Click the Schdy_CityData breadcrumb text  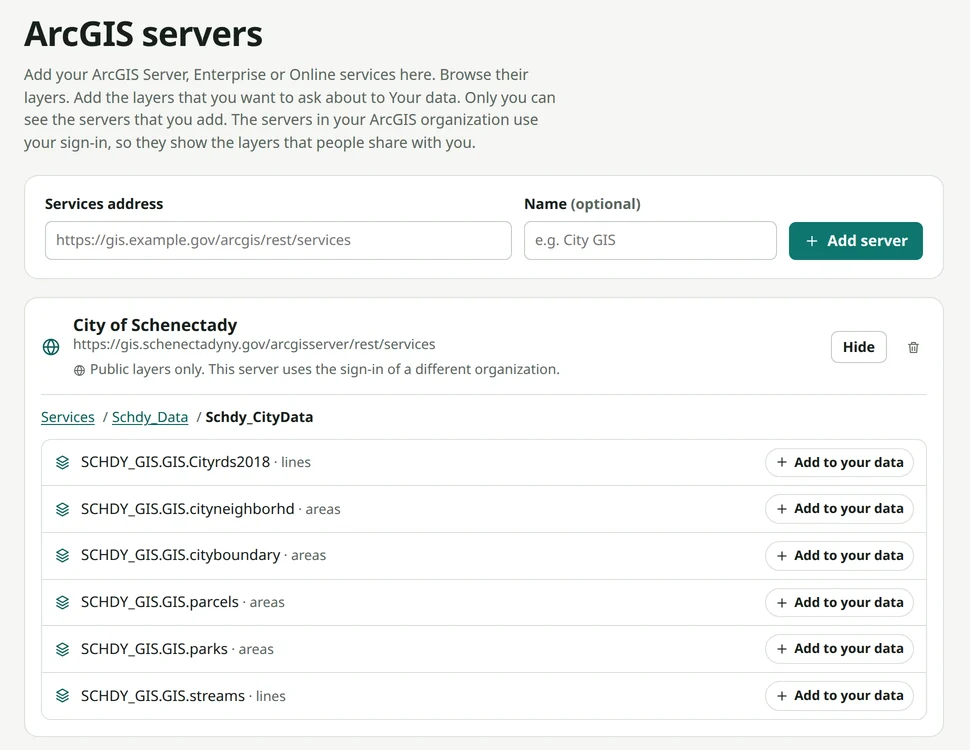[259, 417]
